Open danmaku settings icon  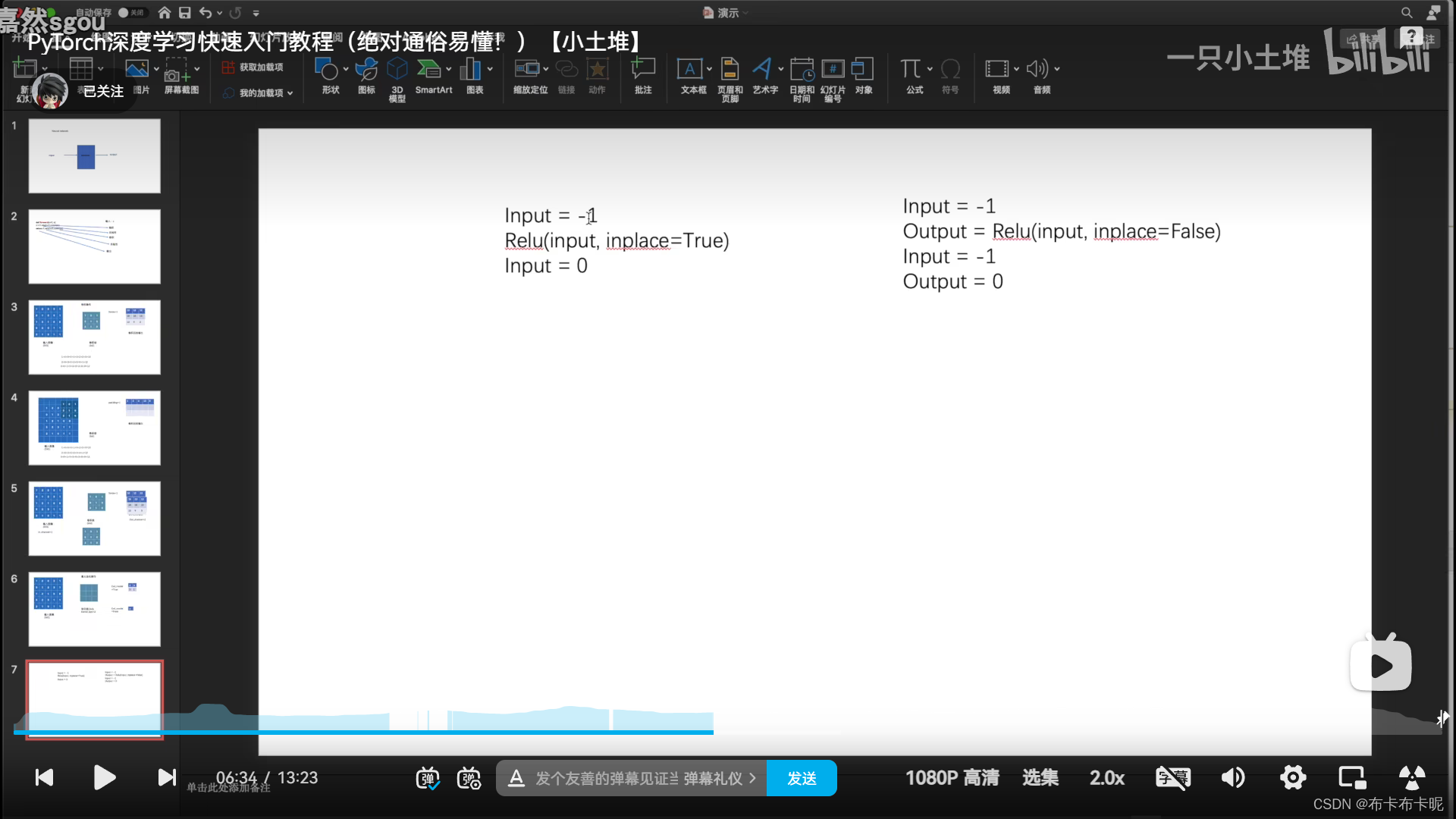469,778
